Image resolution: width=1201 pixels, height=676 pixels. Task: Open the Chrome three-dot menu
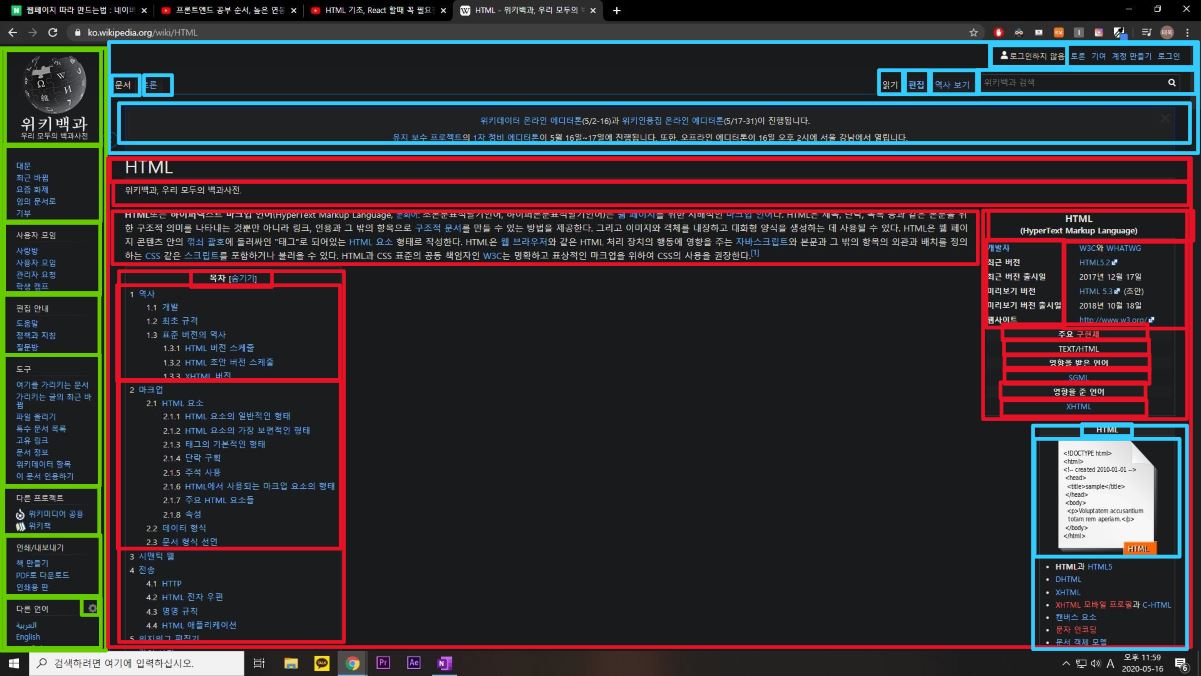1187,32
